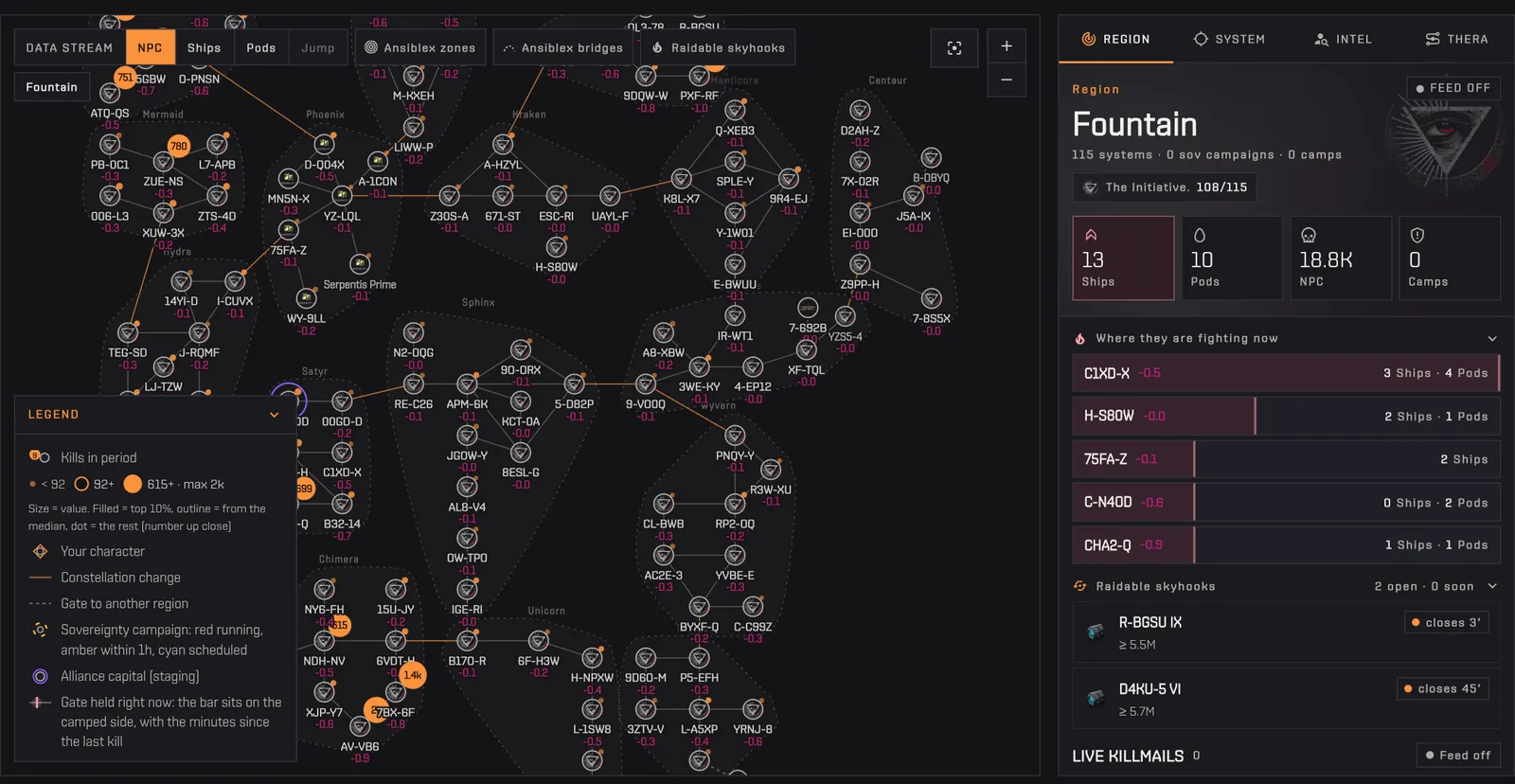Toggle the Ansiblex bridges overlay
1515x784 pixels.
(x=563, y=47)
